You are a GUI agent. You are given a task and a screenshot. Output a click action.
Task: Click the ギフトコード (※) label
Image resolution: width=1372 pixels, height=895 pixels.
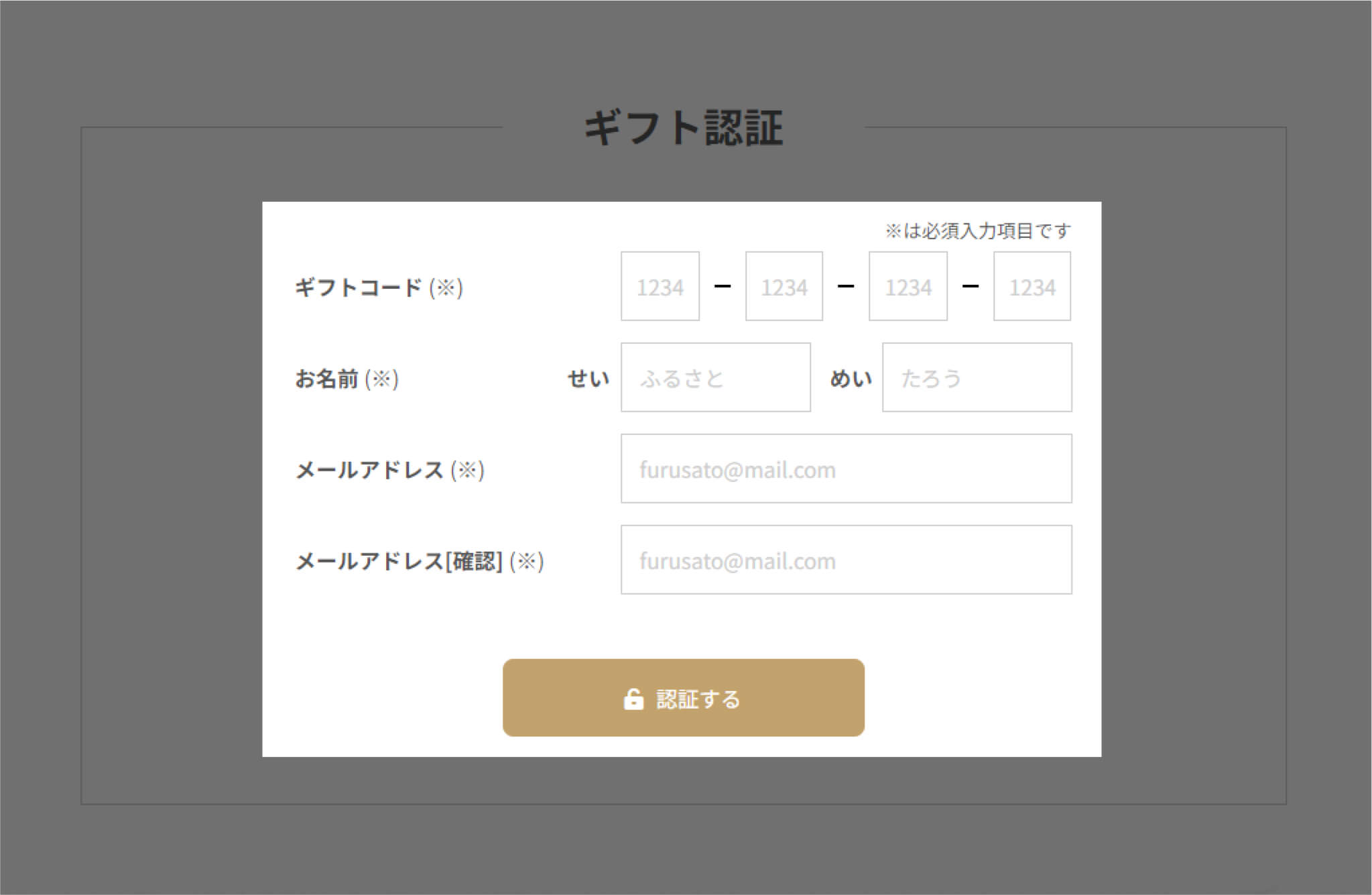(379, 288)
